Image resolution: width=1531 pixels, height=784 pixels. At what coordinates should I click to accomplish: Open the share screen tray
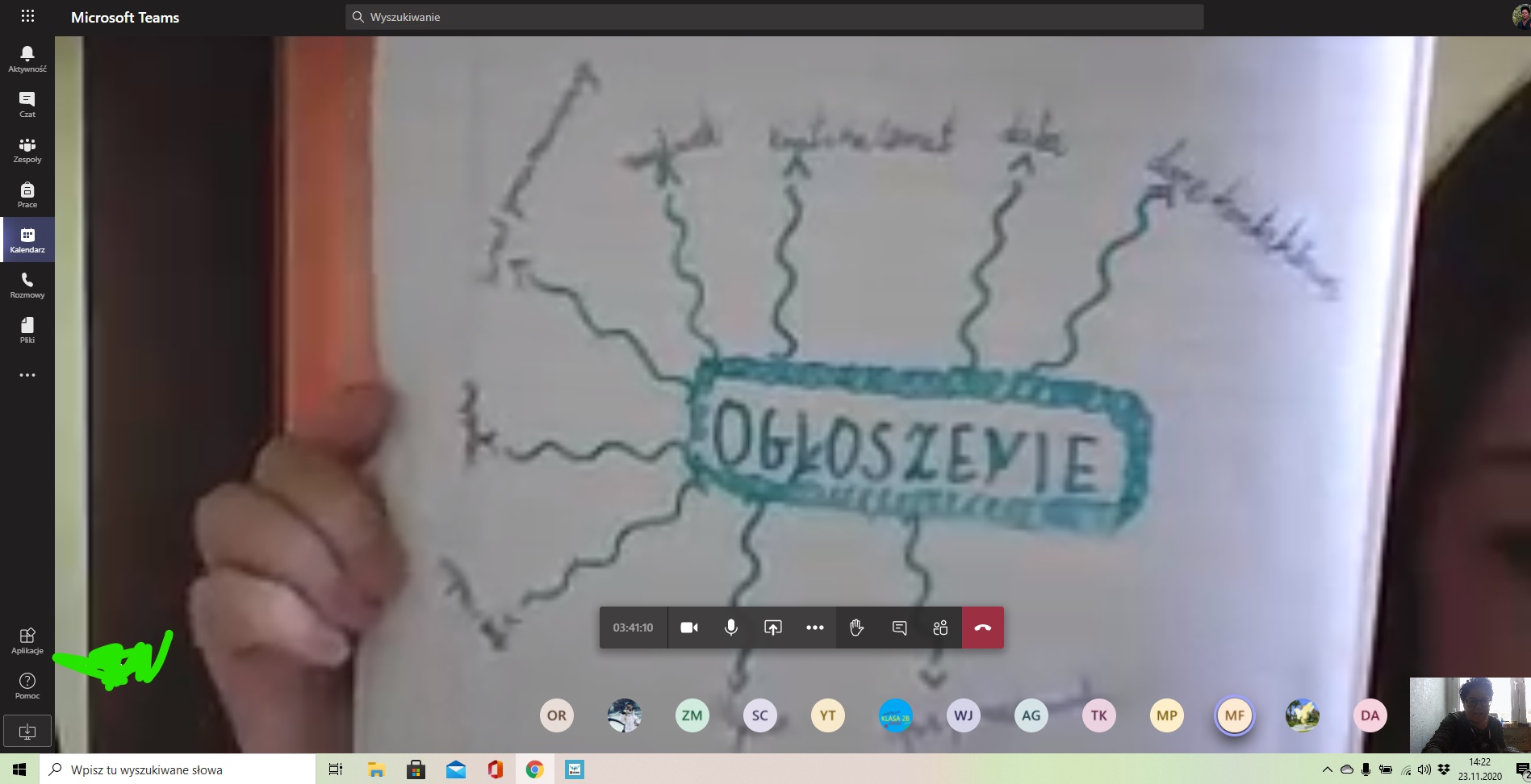pos(772,628)
